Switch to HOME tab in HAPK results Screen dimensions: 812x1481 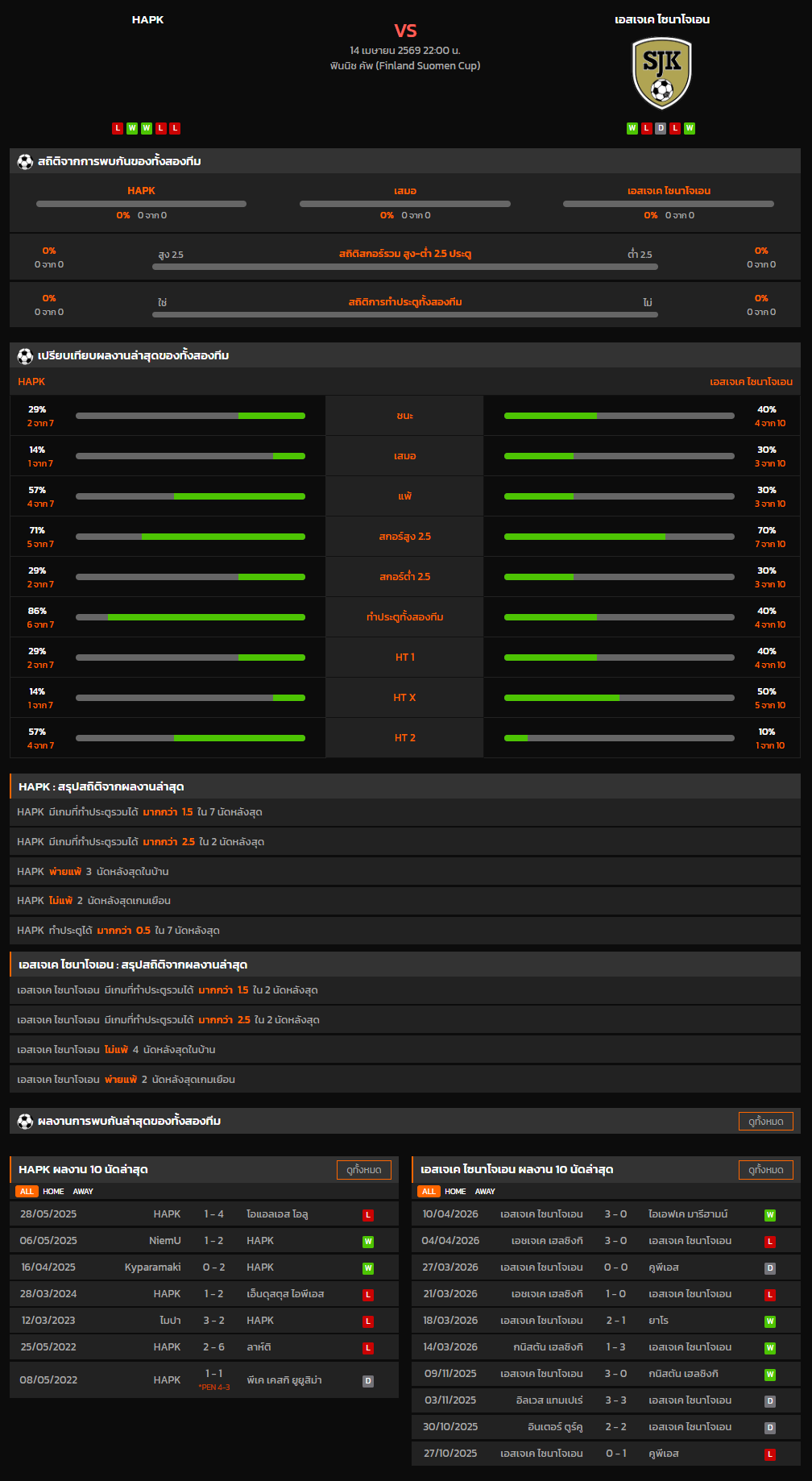pyautogui.click(x=53, y=1192)
